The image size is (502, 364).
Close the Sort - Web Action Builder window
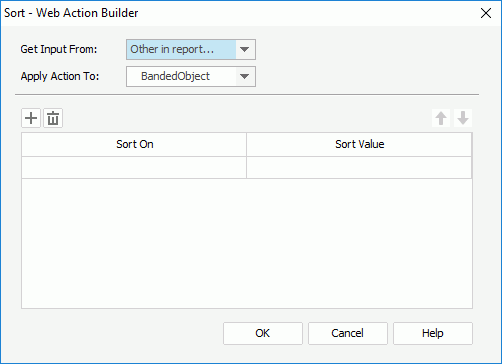point(486,13)
